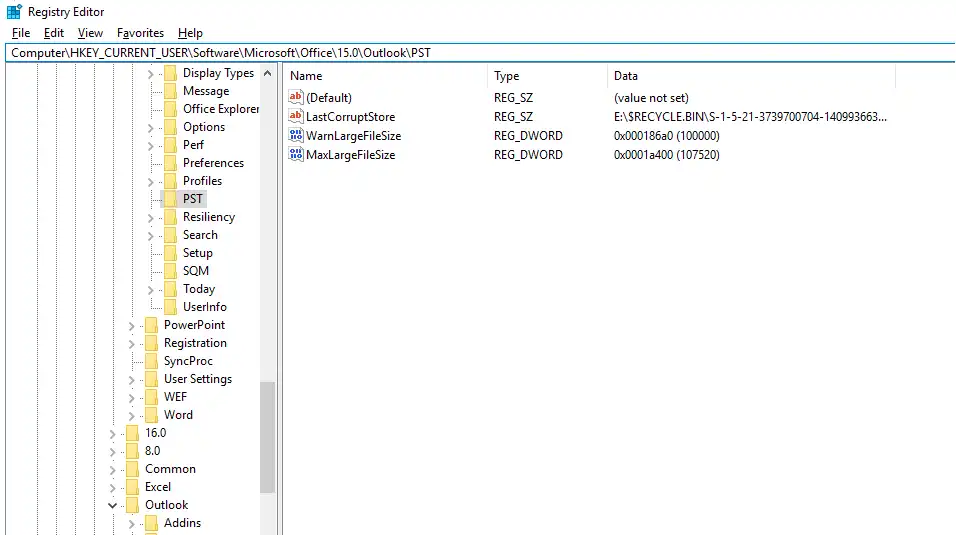Click the E:\$RECYCLE.BIN data value

[x=750, y=117]
